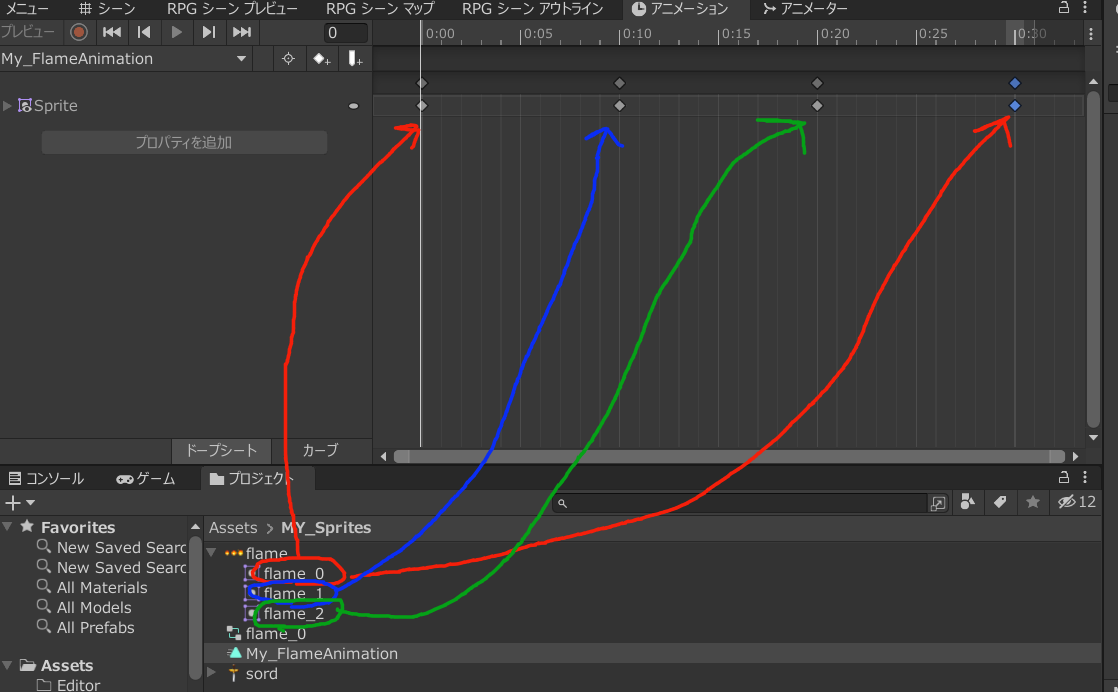This screenshot has height=692, width=1118.
Task: Go to the next keyframe
Action: point(209,32)
